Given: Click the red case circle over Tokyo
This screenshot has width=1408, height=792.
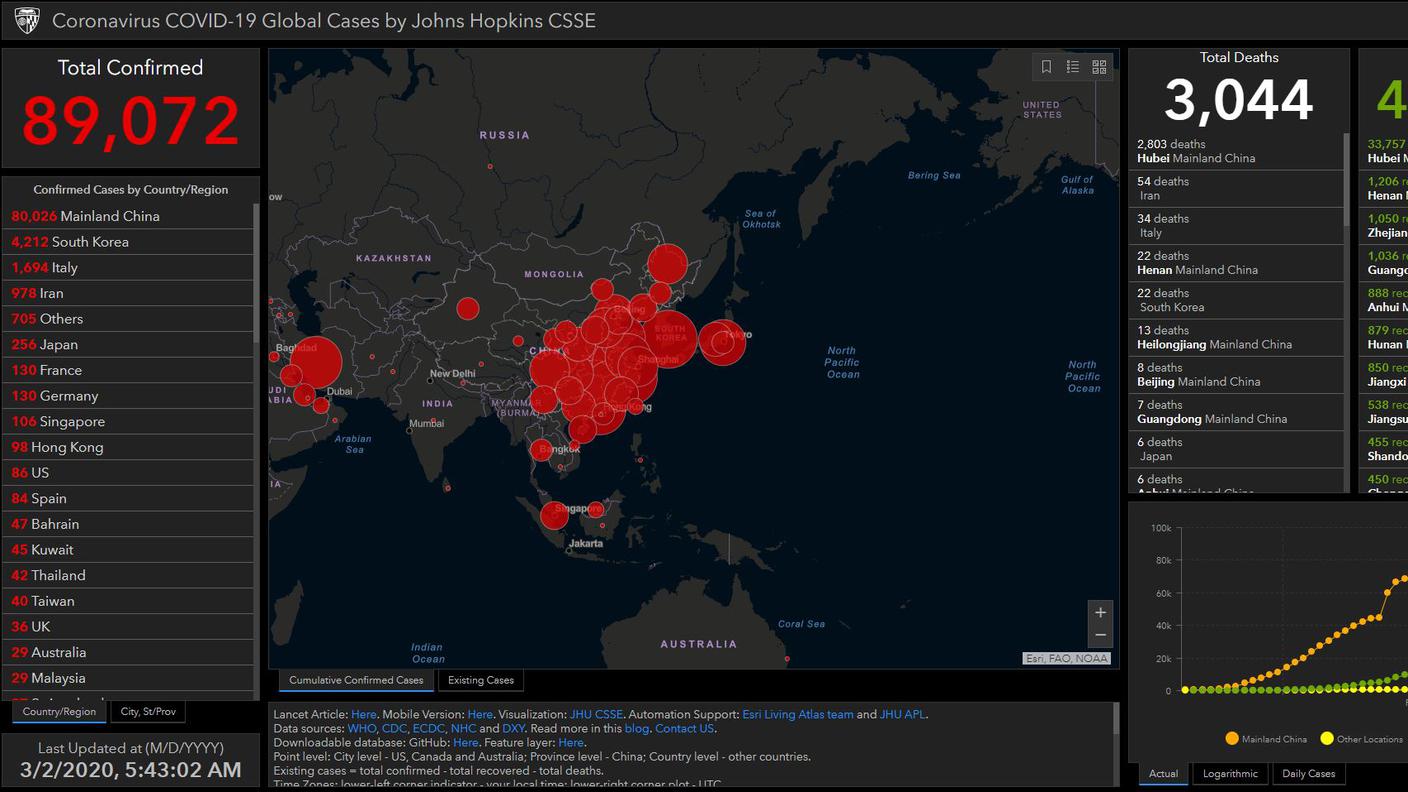Looking at the screenshot, I should click(x=721, y=342).
